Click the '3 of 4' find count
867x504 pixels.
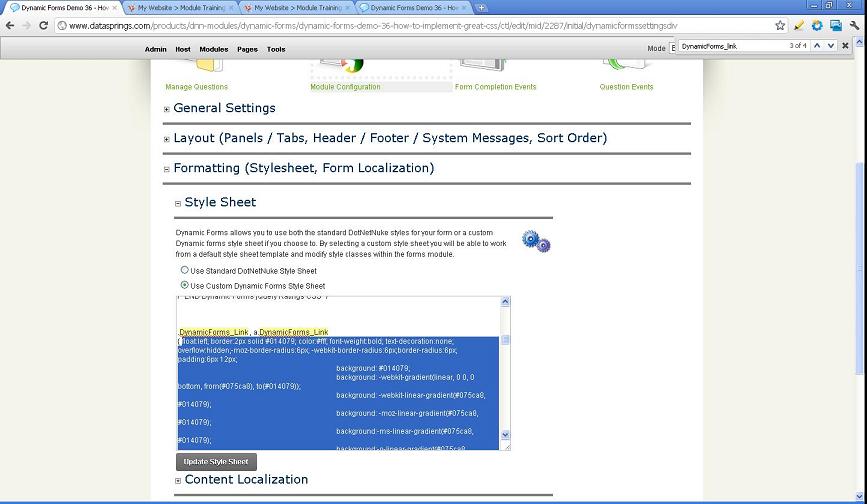798,46
